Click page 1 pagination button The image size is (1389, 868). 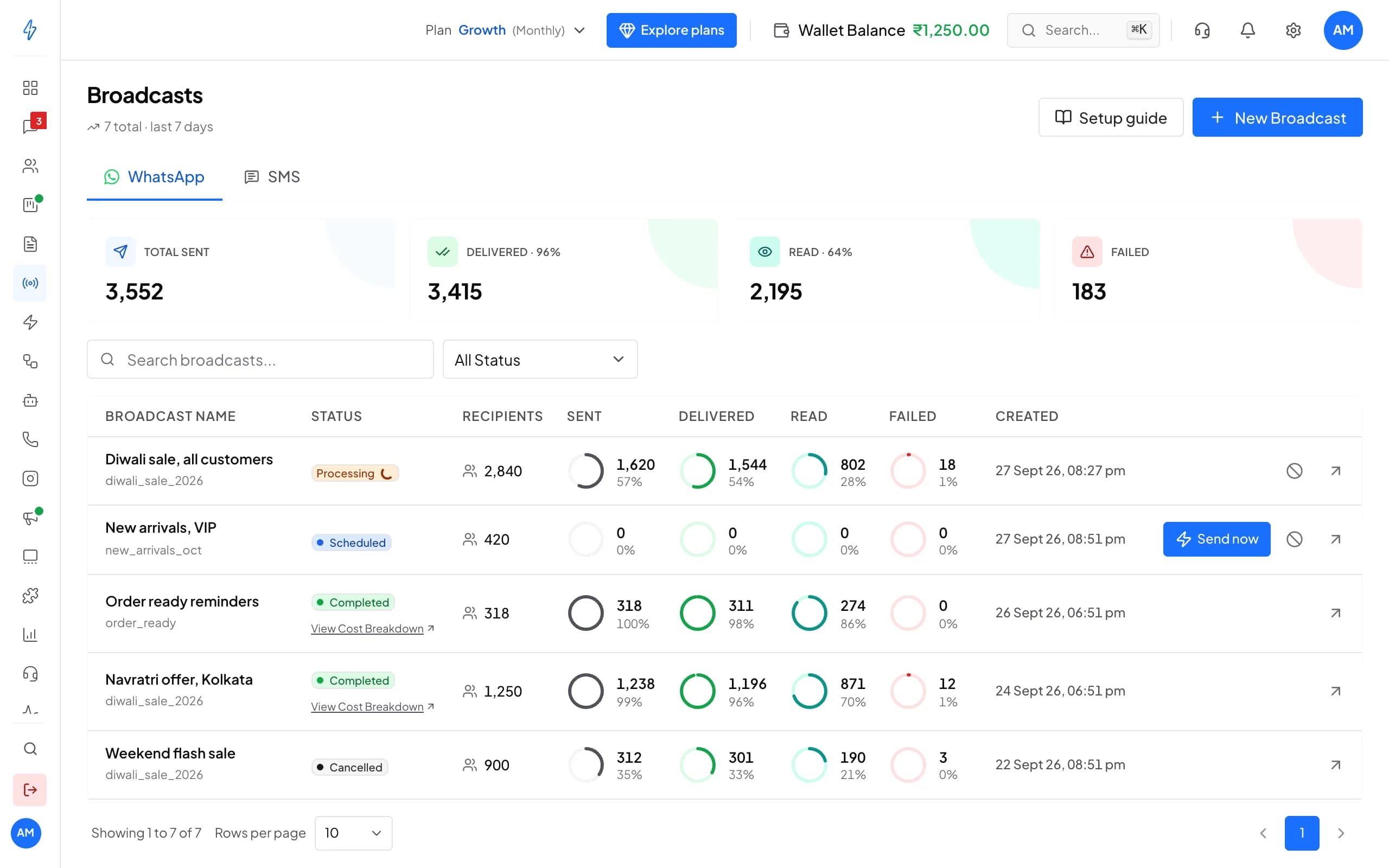(x=1301, y=833)
